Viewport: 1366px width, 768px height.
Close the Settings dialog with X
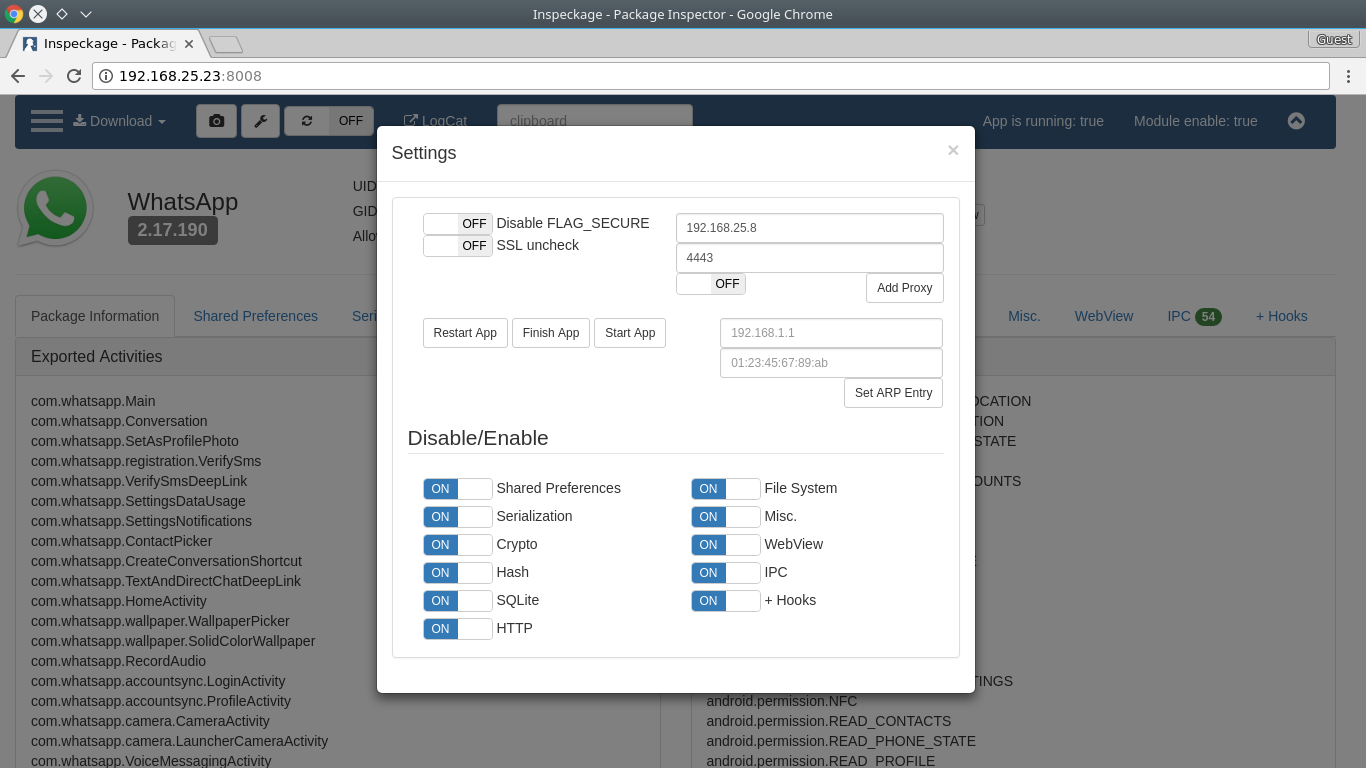click(x=953, y=150)
